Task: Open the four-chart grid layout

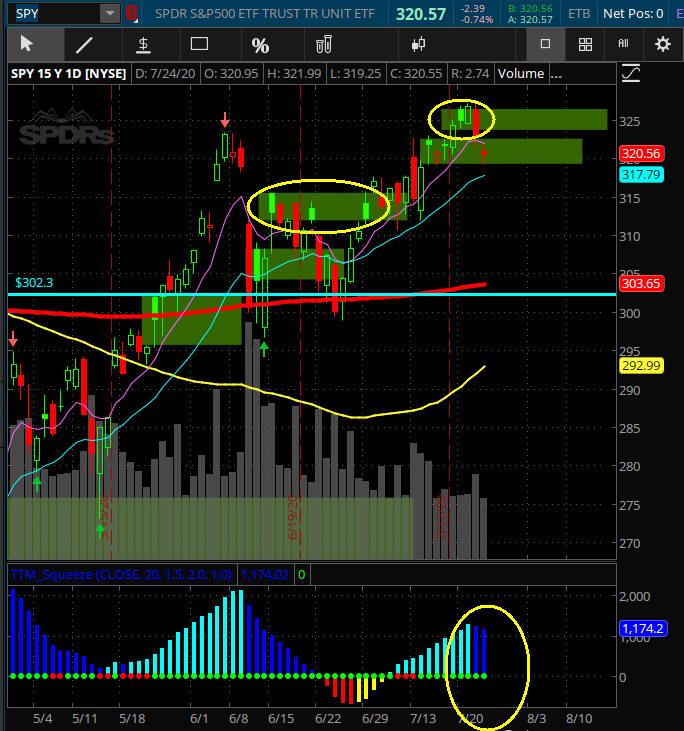Action: 585,44
